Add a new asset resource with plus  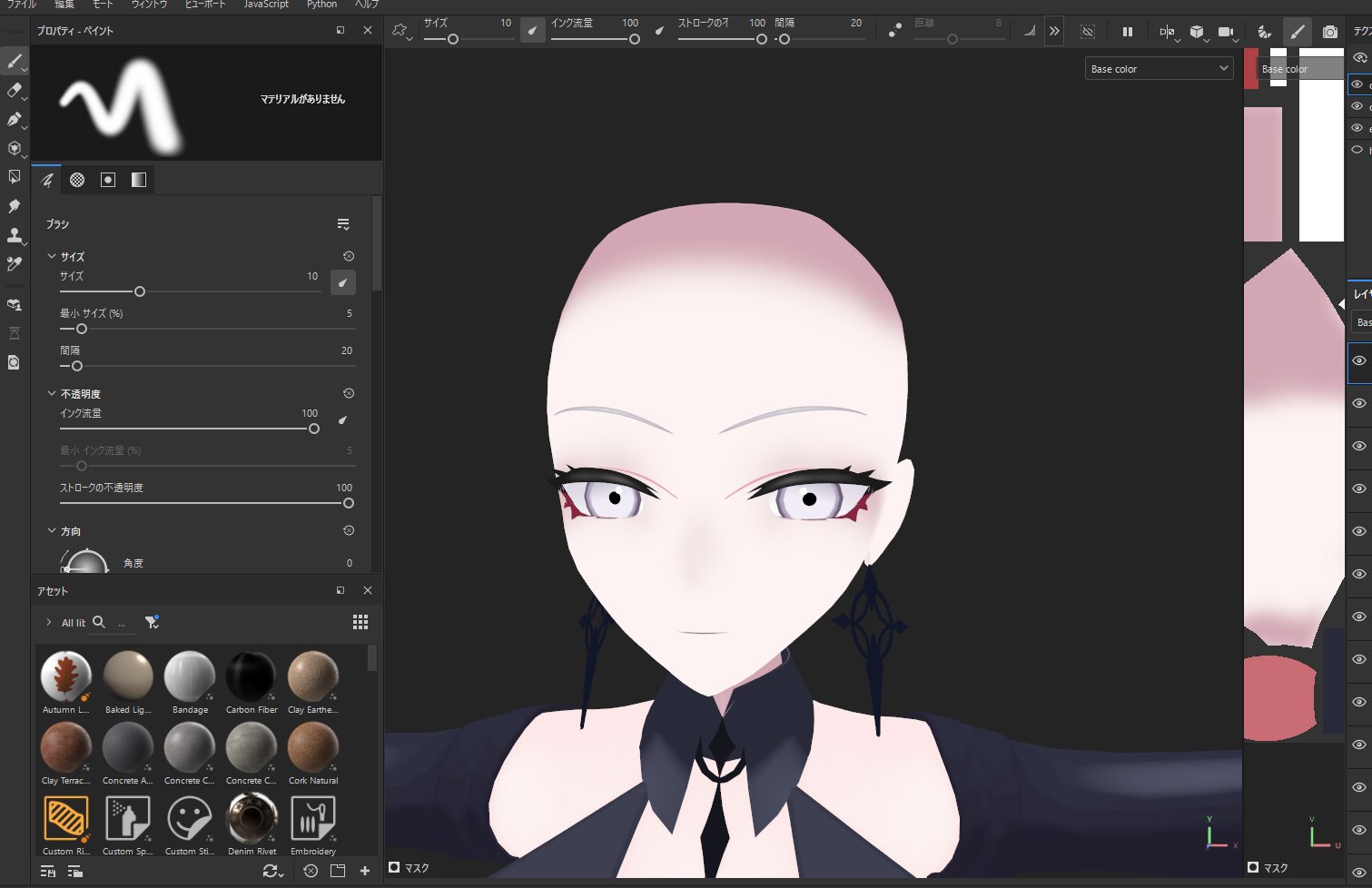[365, 871]
